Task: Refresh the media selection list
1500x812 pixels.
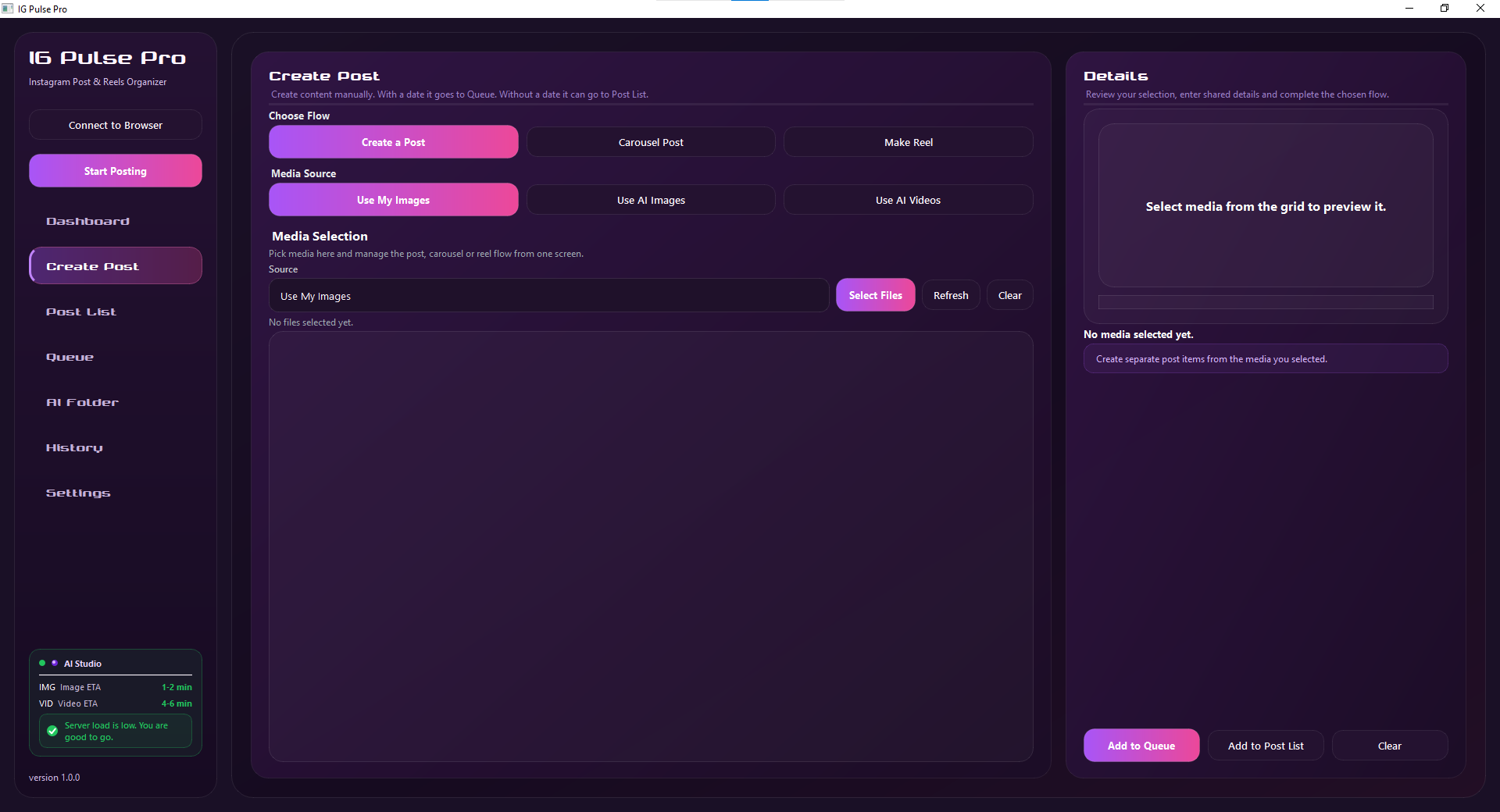Action: click(x=951, y=295)
